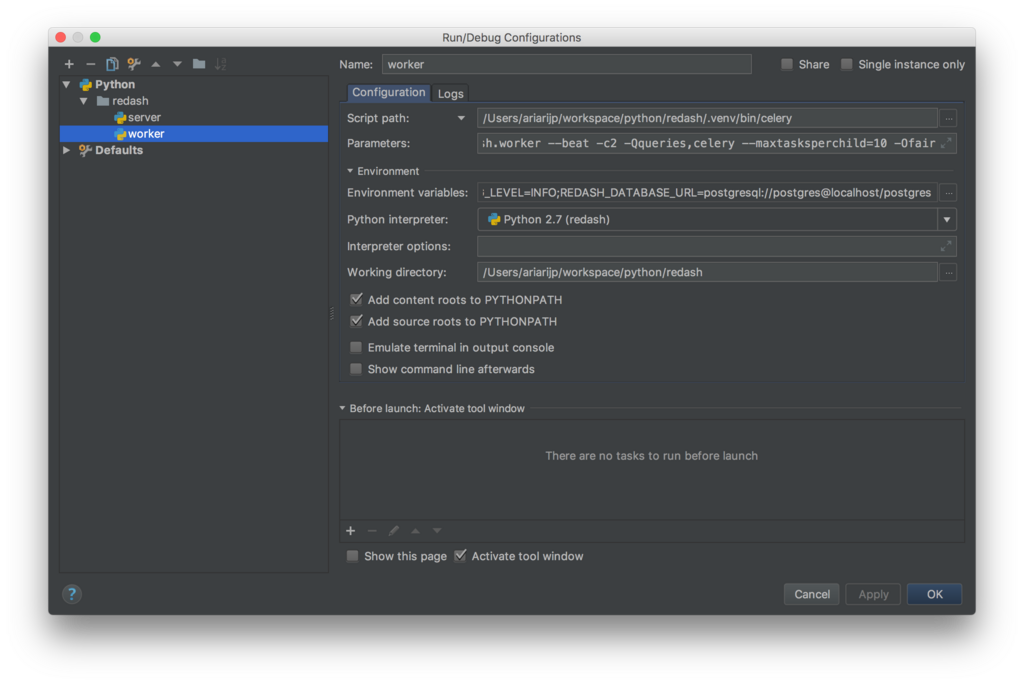Uncheck Add source roots to PYTHONPATH
The height and width of the screenshot is (684, 1024).
click(356, 321)
